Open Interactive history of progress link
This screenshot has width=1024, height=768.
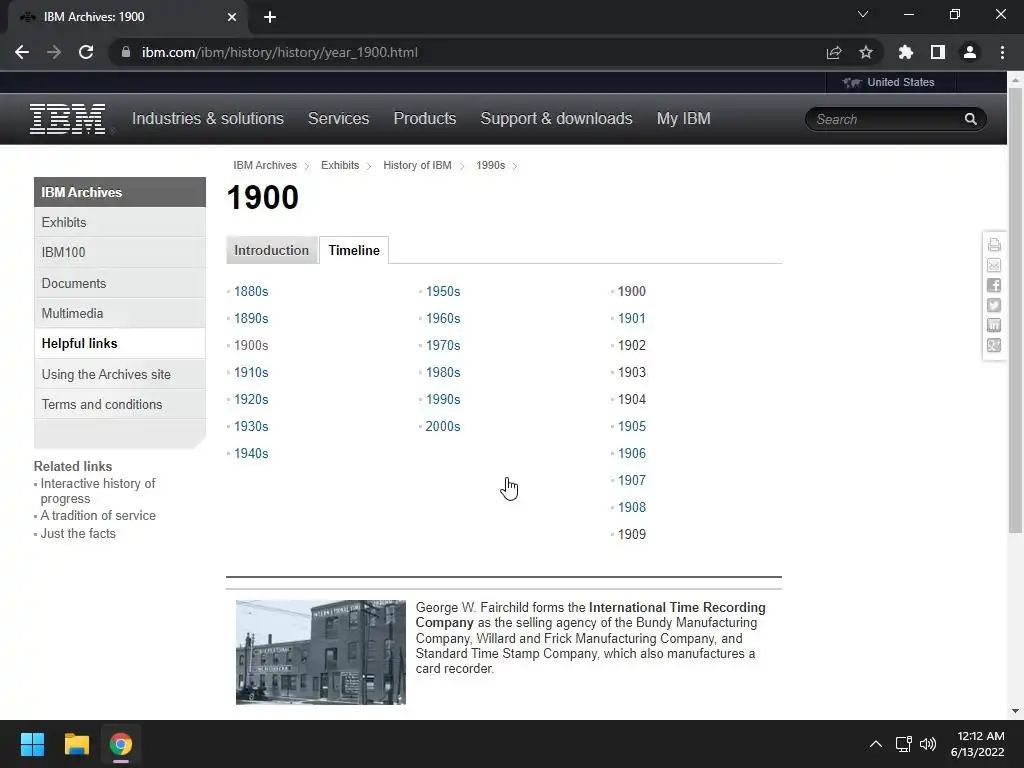point(98,491)
